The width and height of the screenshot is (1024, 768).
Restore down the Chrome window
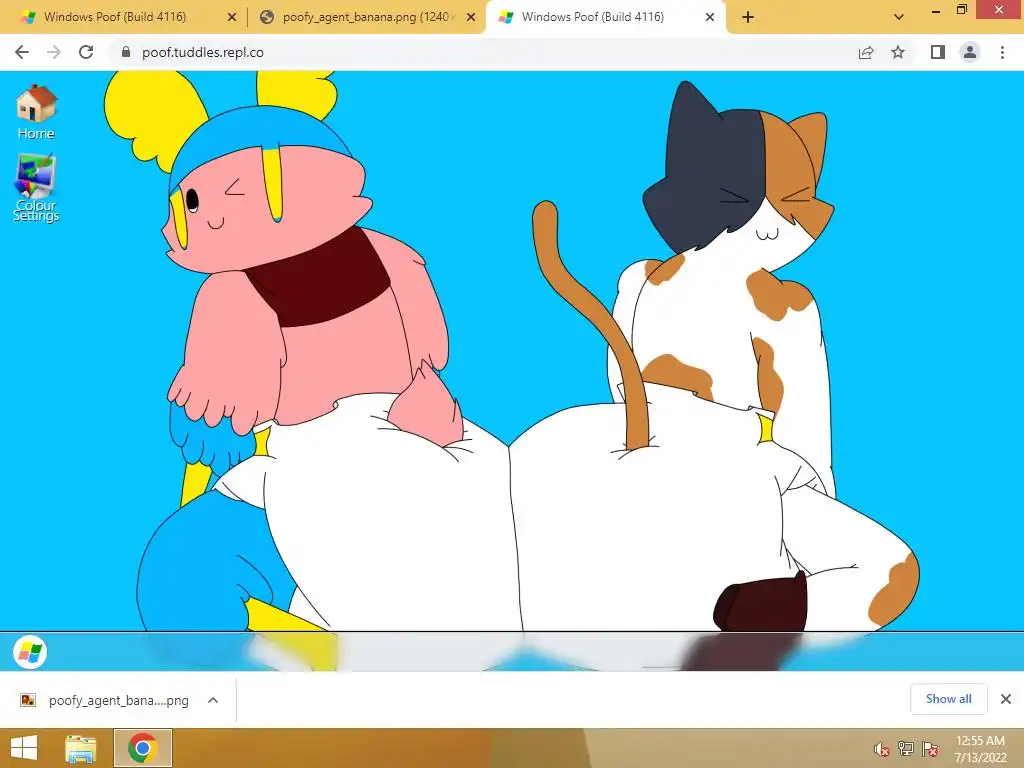tap(961, 10)
